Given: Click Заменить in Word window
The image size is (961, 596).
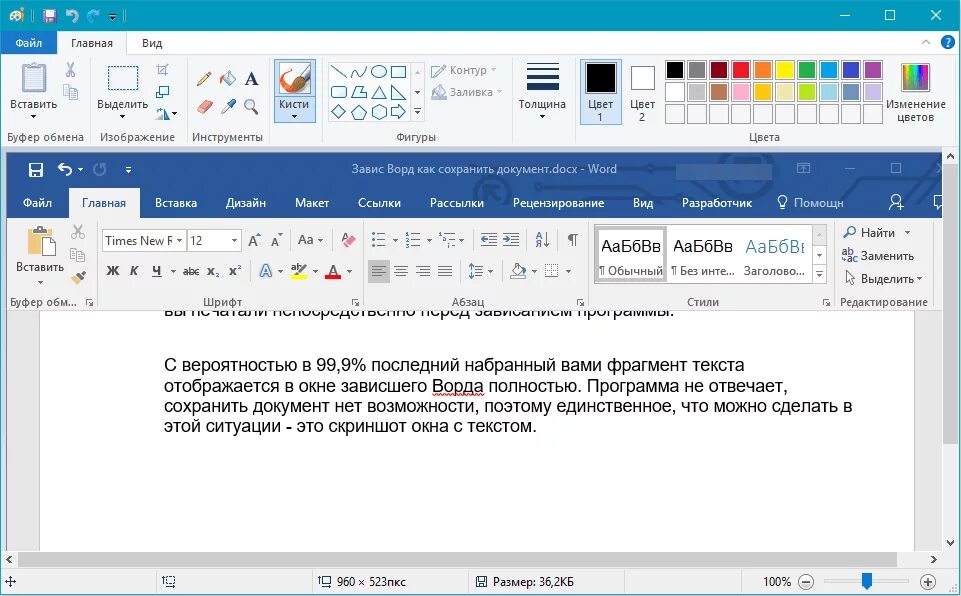Looking at the screenshot, I should click(878, 256).
